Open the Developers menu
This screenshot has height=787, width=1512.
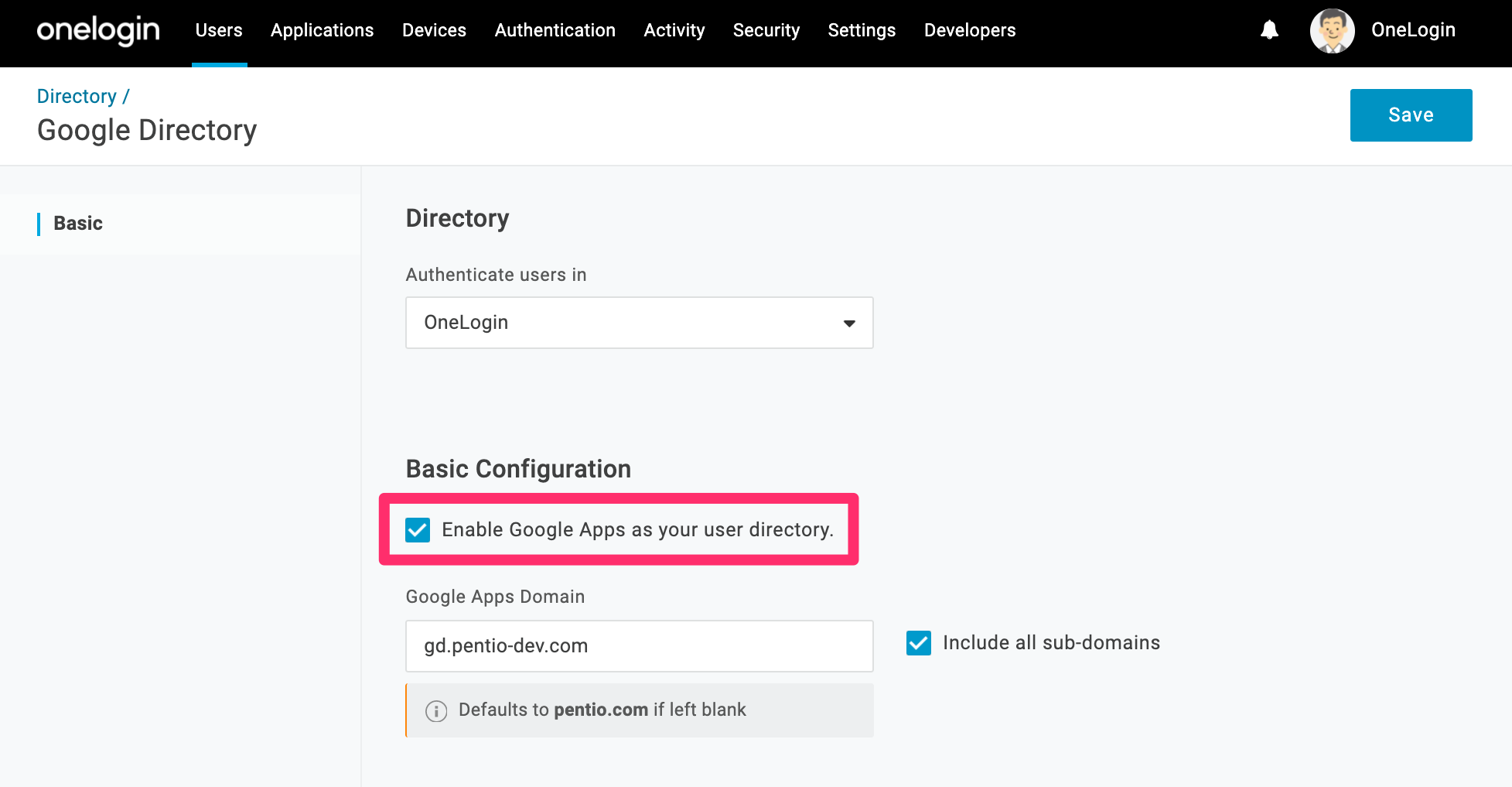(x=970, y=30)
